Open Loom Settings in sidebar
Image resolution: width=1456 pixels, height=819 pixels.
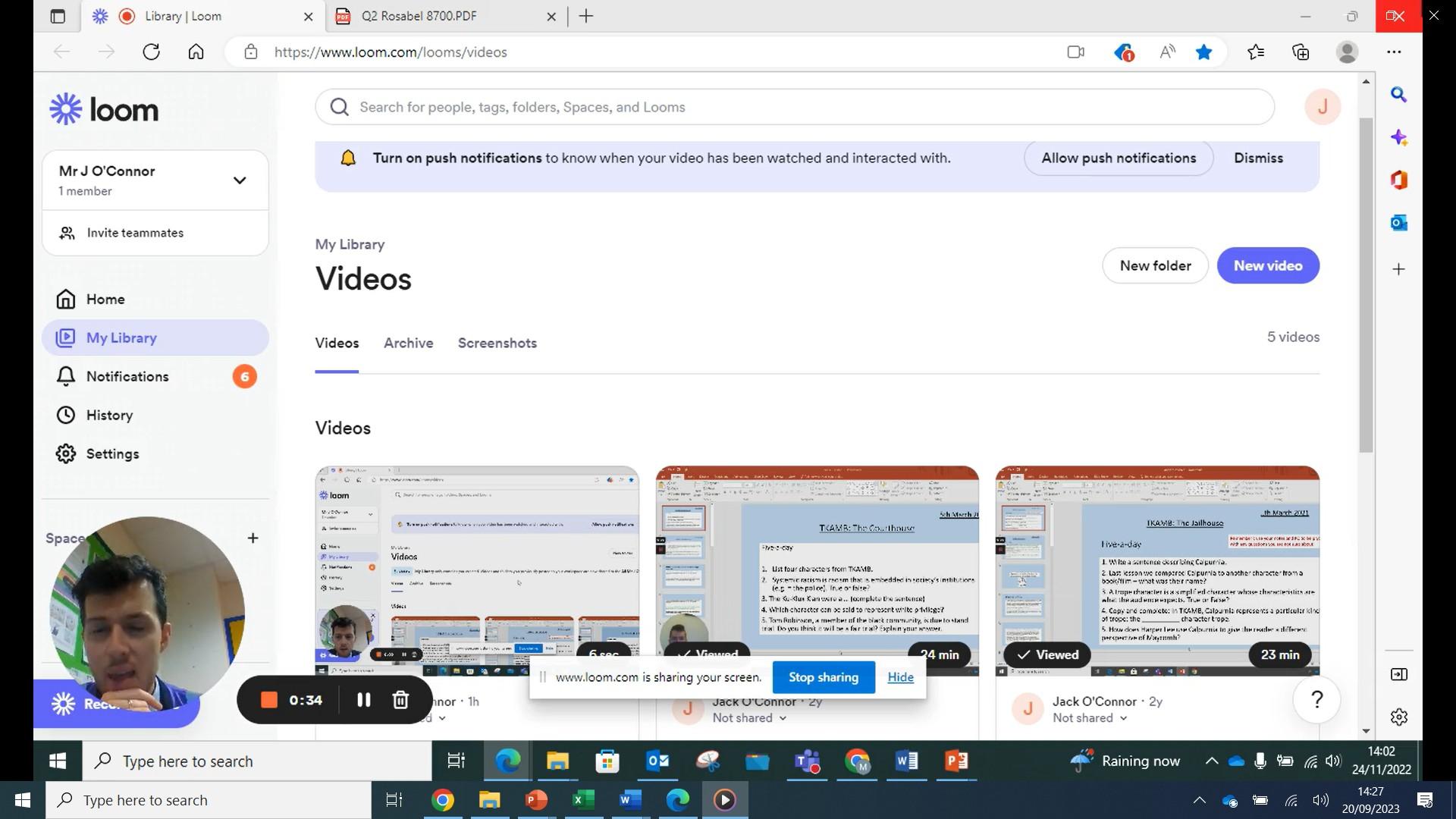point(112,454)
